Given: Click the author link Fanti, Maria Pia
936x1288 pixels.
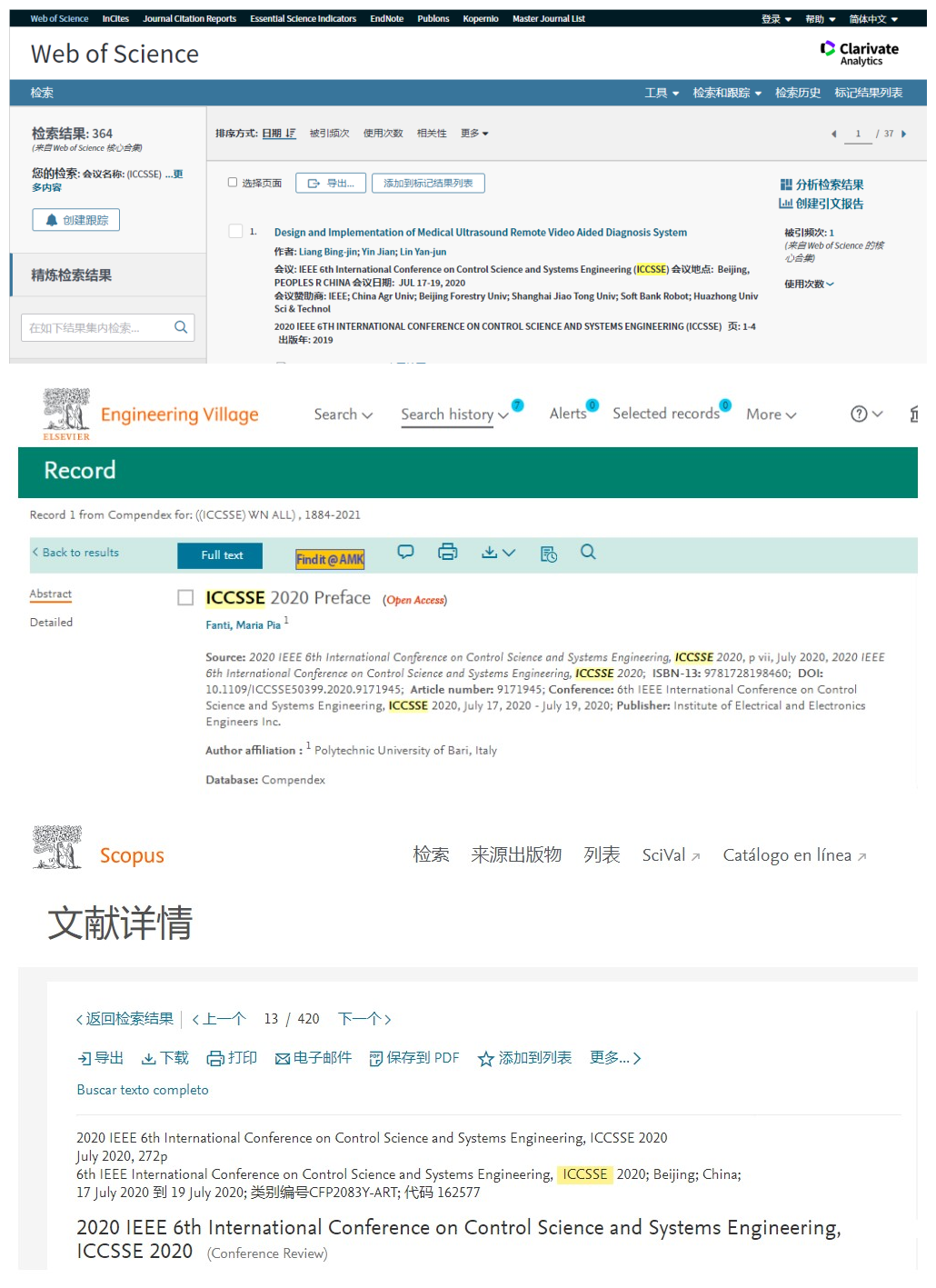Looking at the screenshot, I should coord(243,625).
